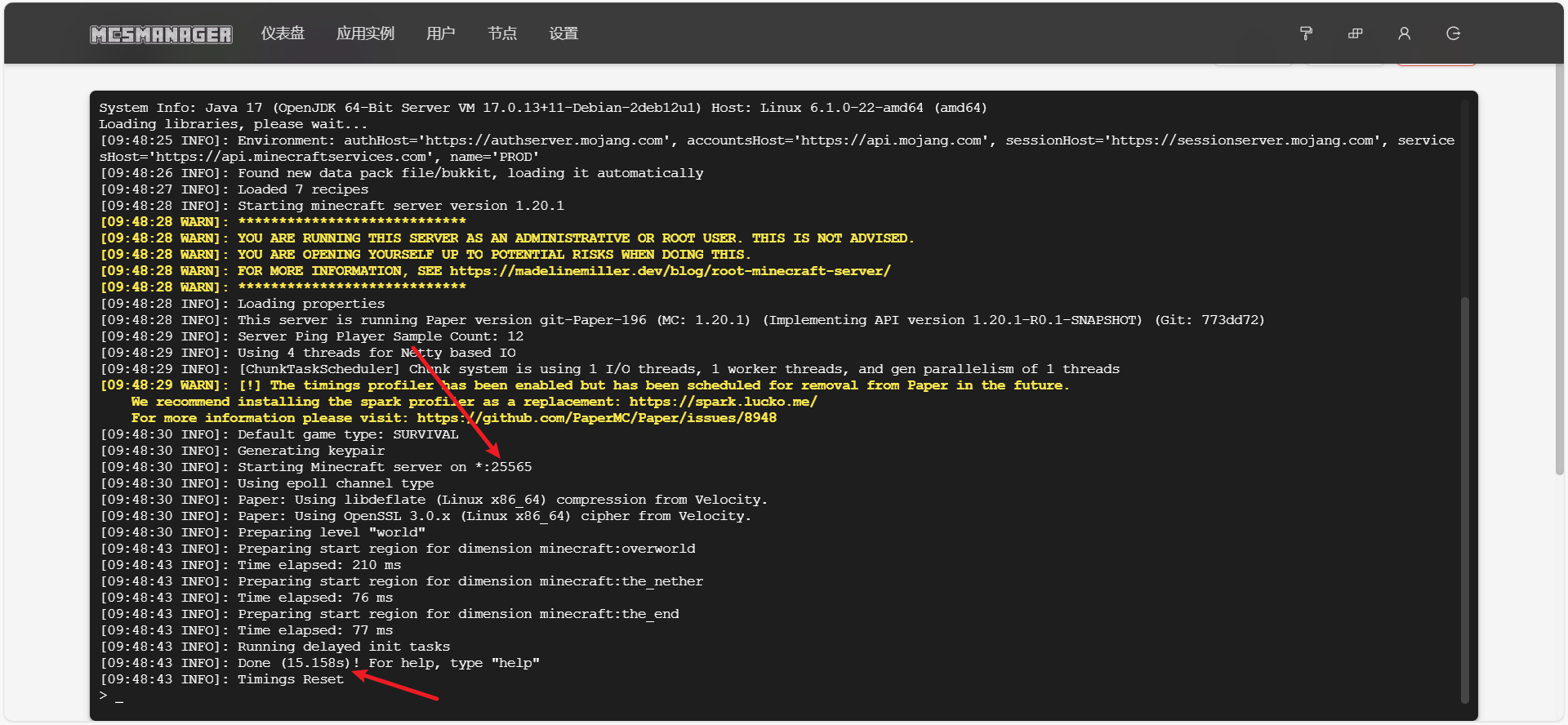Open the user profile icon
1568x725 pixels.
[1404, 33]
